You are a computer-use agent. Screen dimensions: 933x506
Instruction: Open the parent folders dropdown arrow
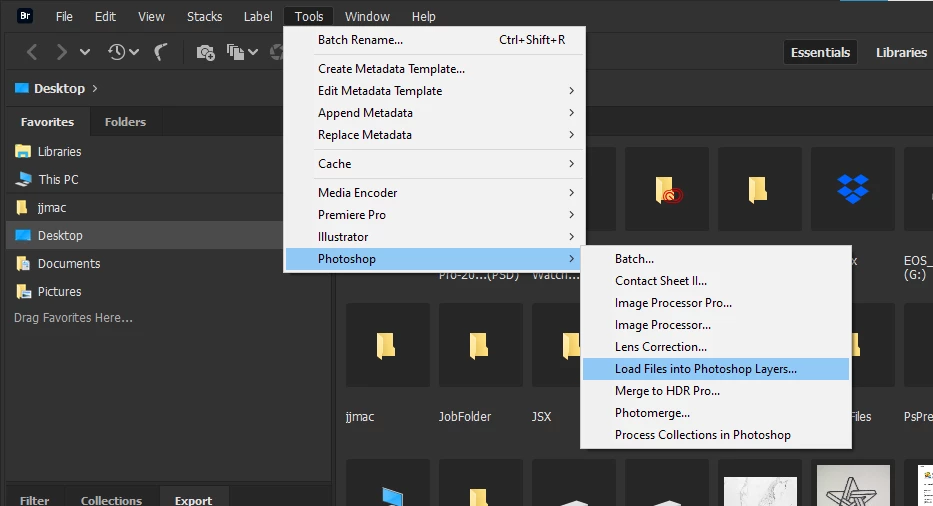(85, 52)
